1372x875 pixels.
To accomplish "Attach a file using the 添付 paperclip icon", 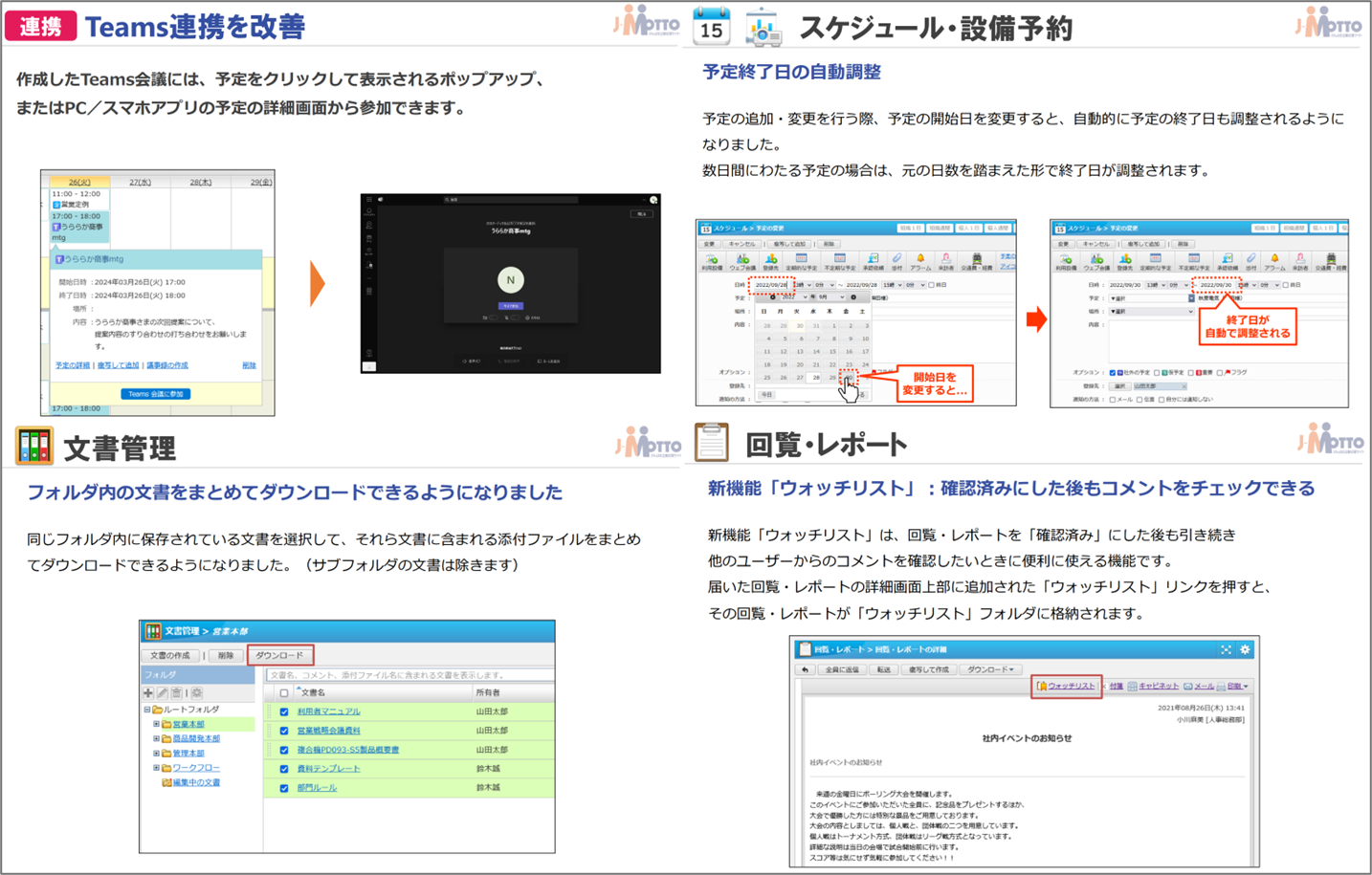I will (897, 259).
